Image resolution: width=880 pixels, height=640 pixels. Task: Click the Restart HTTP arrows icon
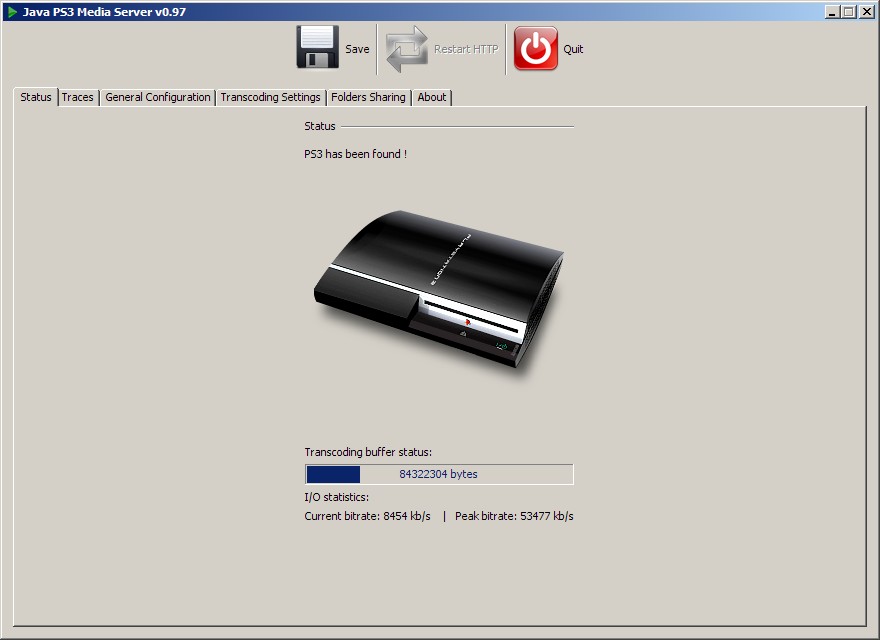coord(407,49)
